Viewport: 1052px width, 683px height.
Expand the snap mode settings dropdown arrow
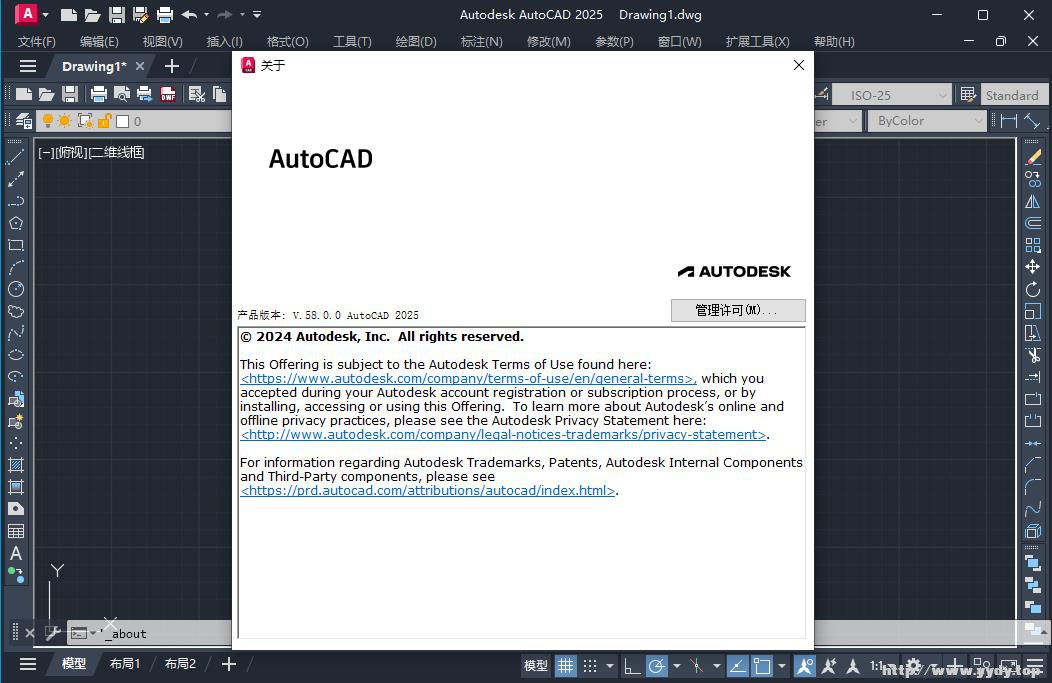pyautogui.click(x=609, y=666)
